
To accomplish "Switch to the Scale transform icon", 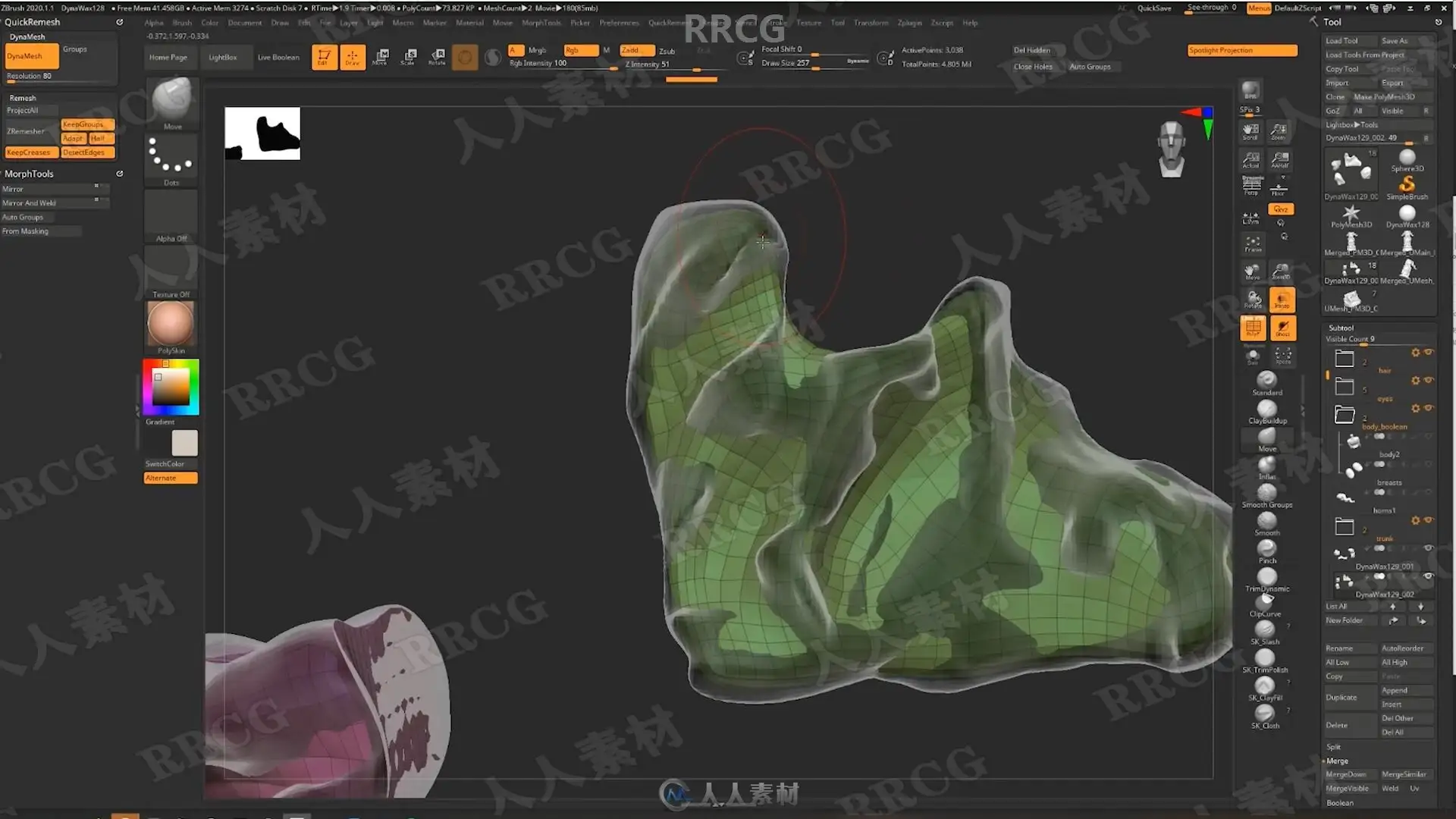I will [409, 57].
